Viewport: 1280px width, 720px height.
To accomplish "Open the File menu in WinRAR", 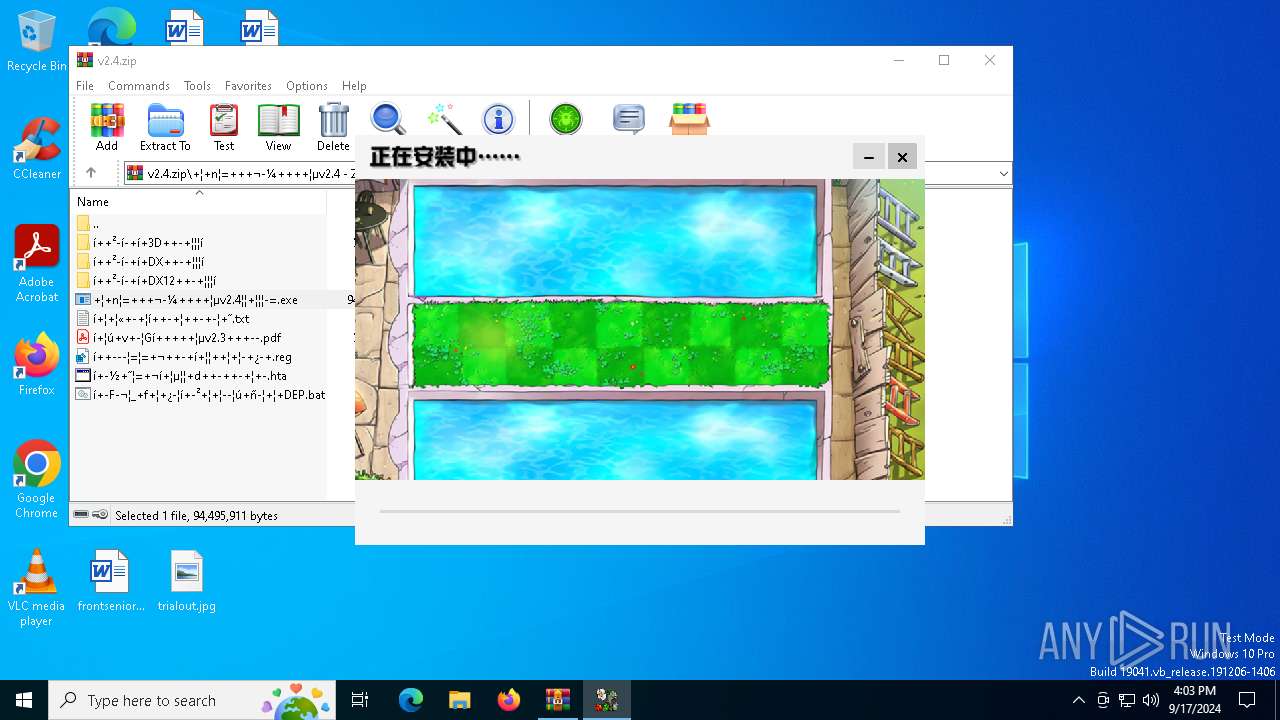I will coord(85,86).
